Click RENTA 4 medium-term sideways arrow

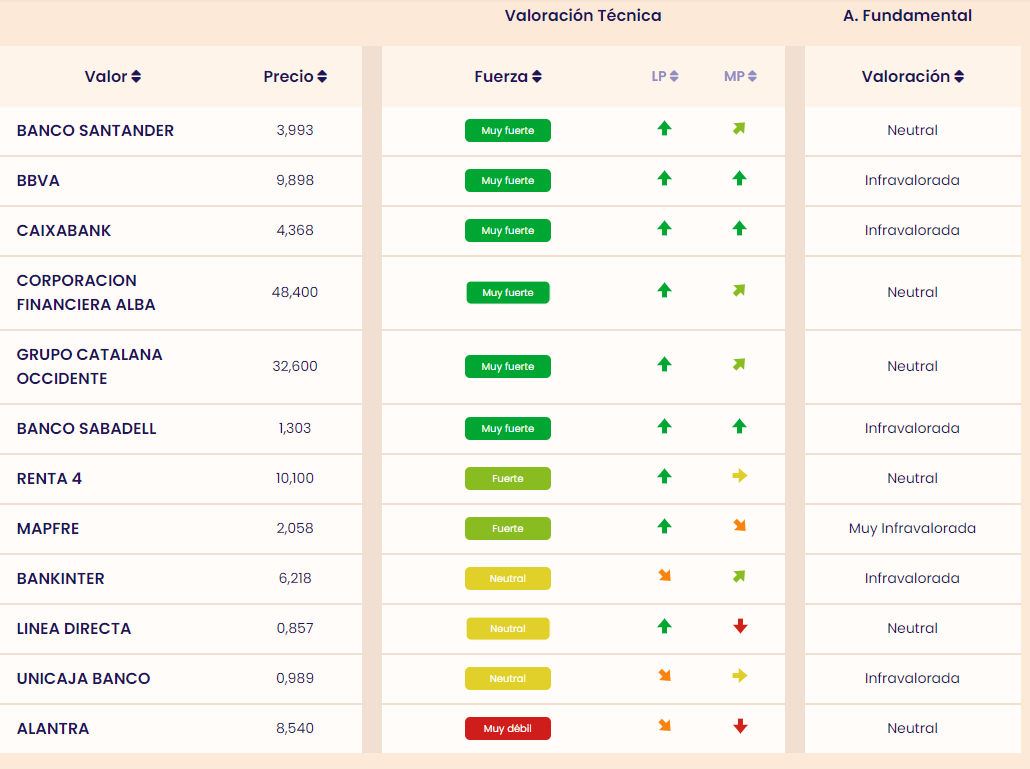tap(739, 476)
